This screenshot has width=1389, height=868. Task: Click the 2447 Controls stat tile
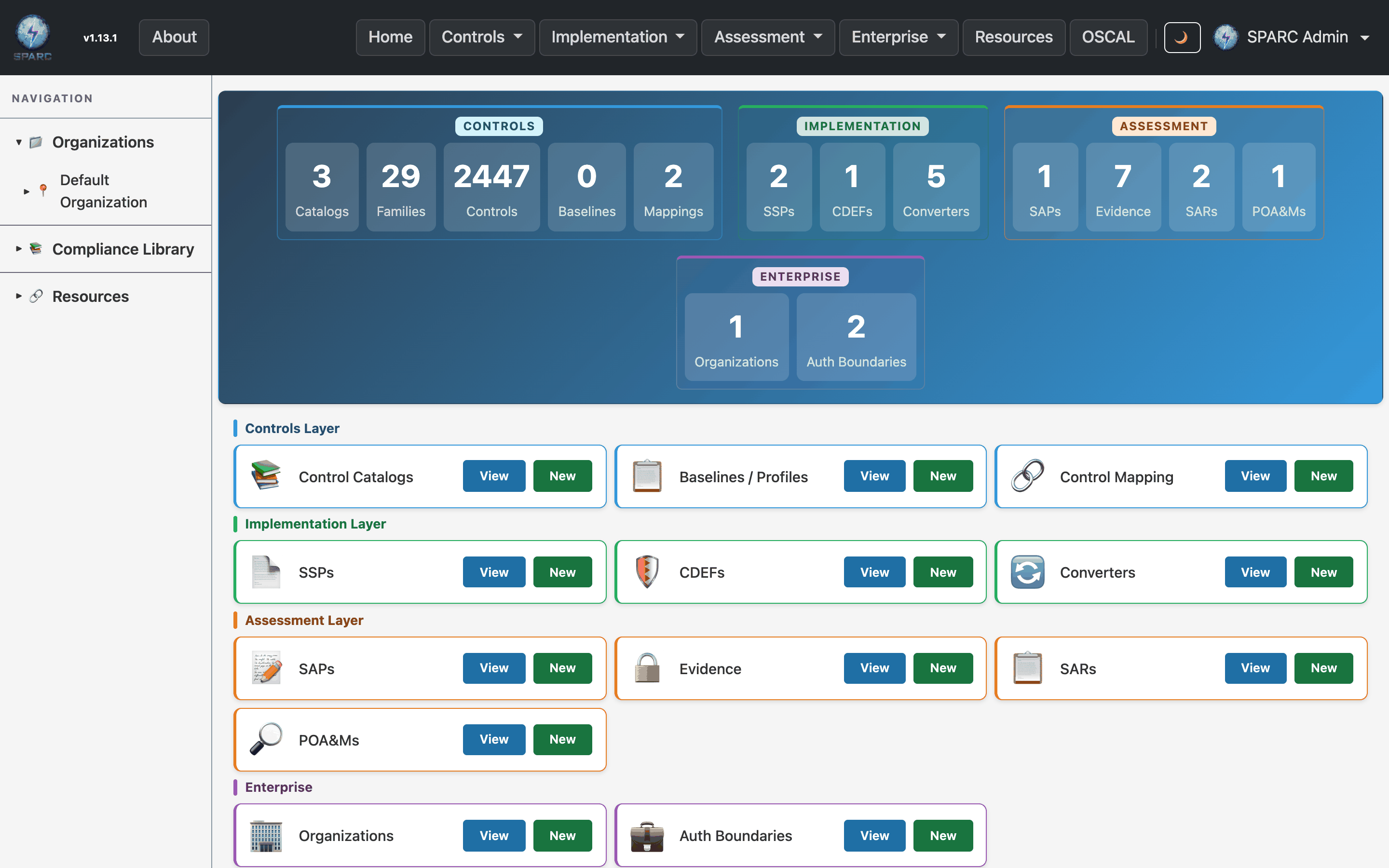click(492, 187)
